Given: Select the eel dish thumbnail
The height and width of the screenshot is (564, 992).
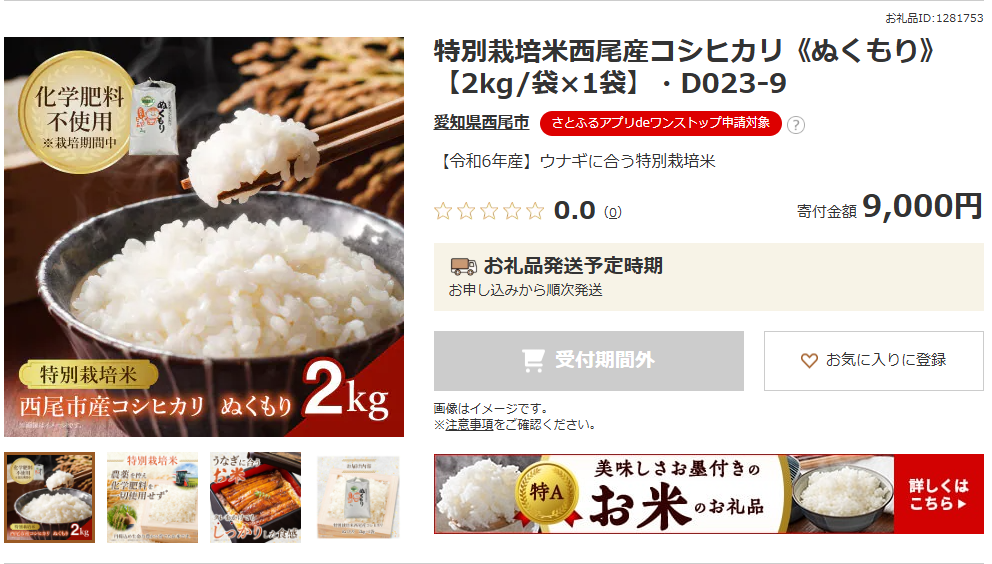Looking at the screenshot, I should 256,498.
